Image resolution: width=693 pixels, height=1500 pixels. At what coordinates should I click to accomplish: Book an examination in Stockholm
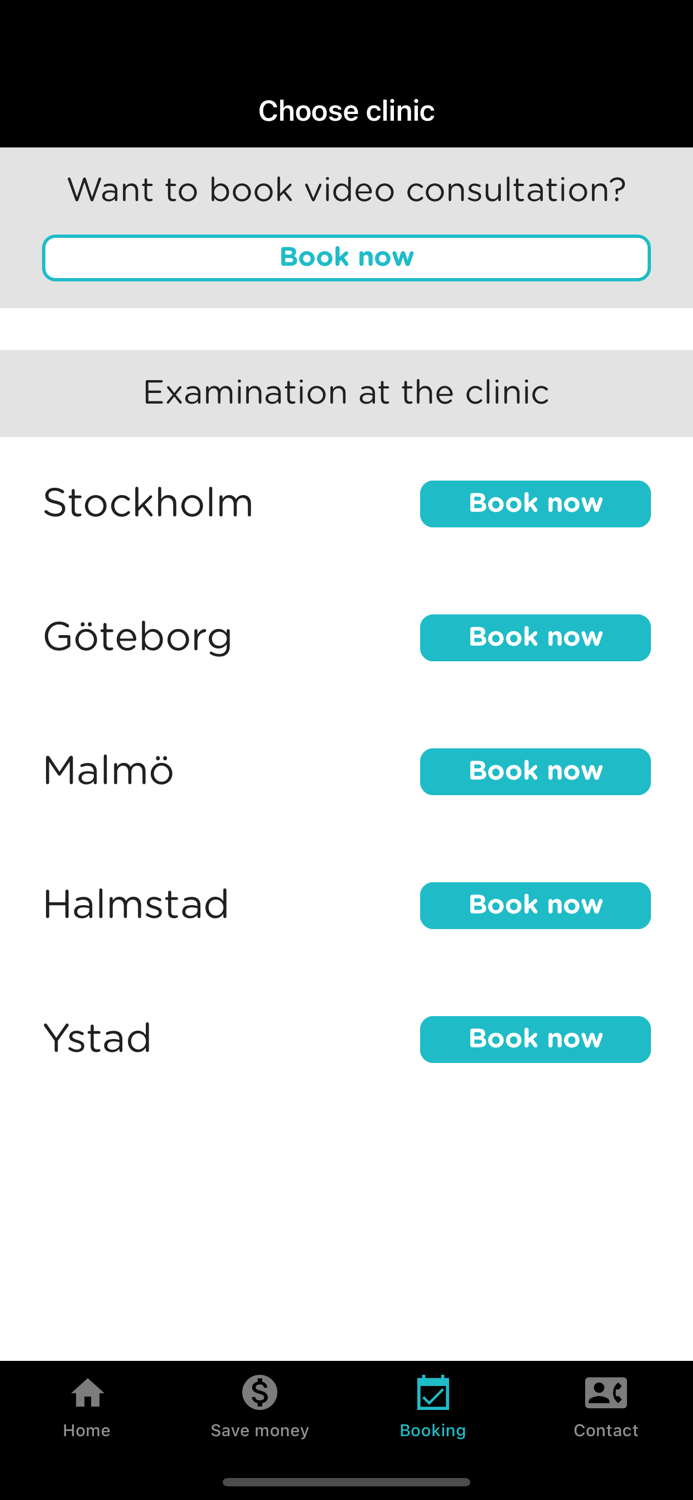[535, 503]
